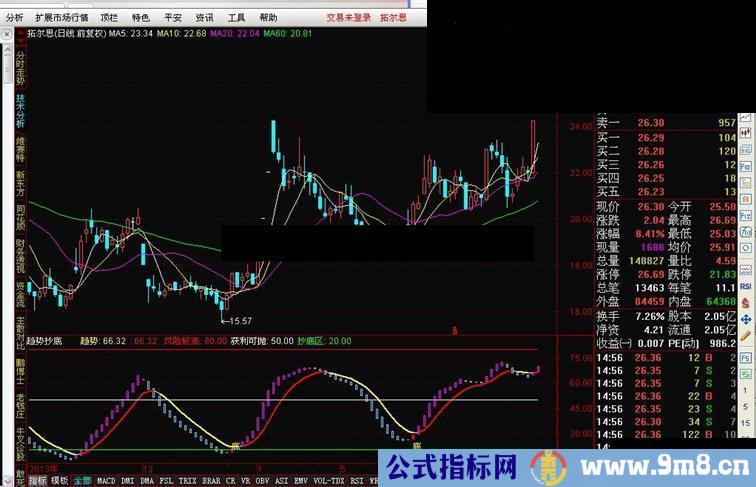
Task: Open the 帮助 menu
Action: pos(268,18)
